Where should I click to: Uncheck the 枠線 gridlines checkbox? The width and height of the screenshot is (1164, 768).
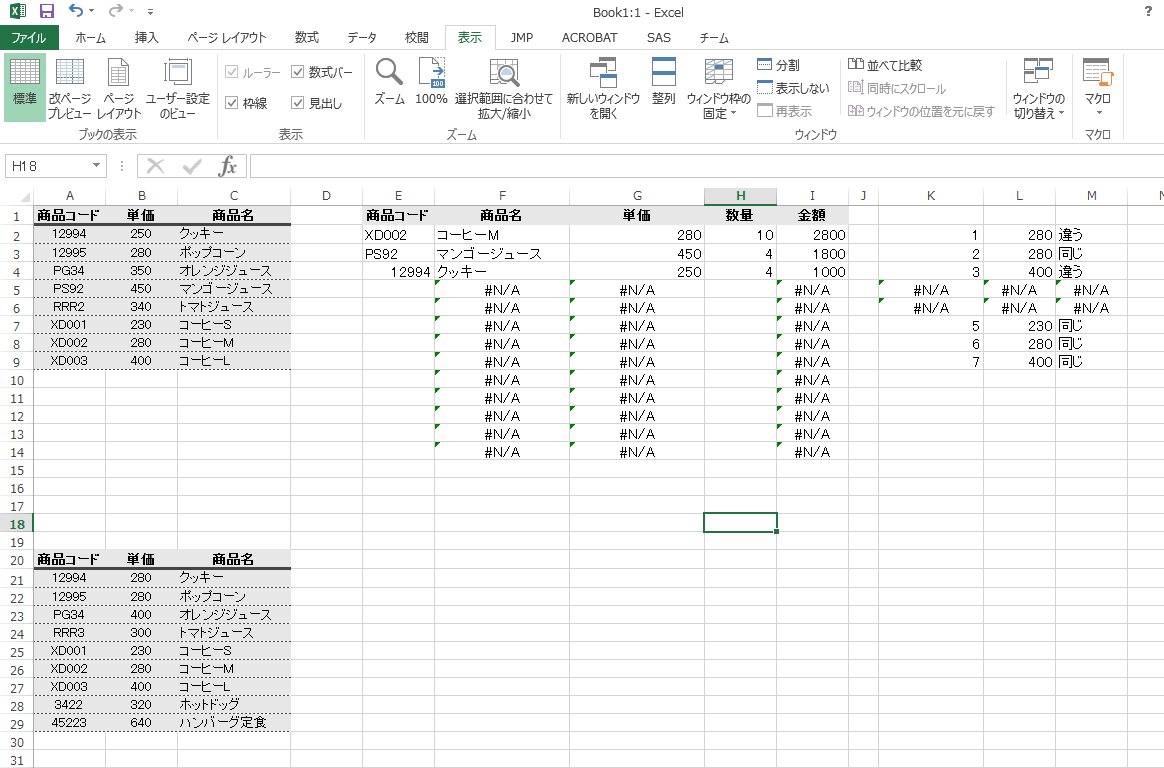[232, 103]
